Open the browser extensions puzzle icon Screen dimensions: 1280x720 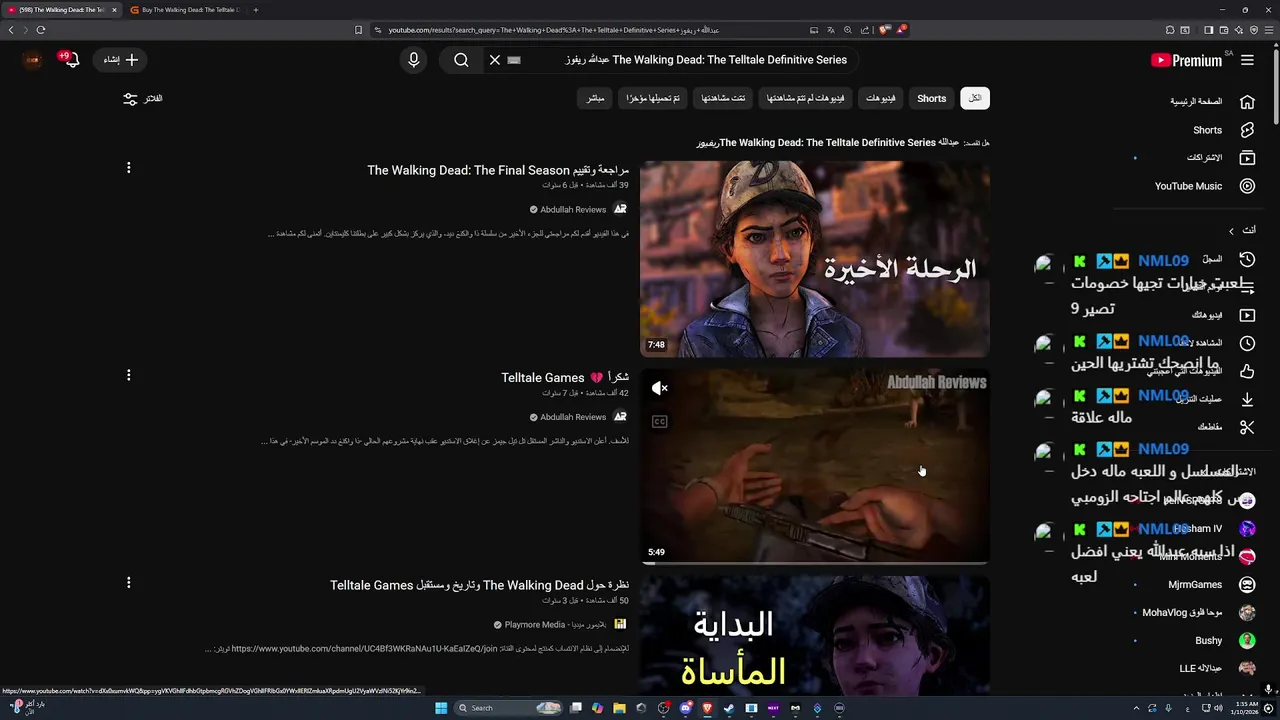point(1171,30)
